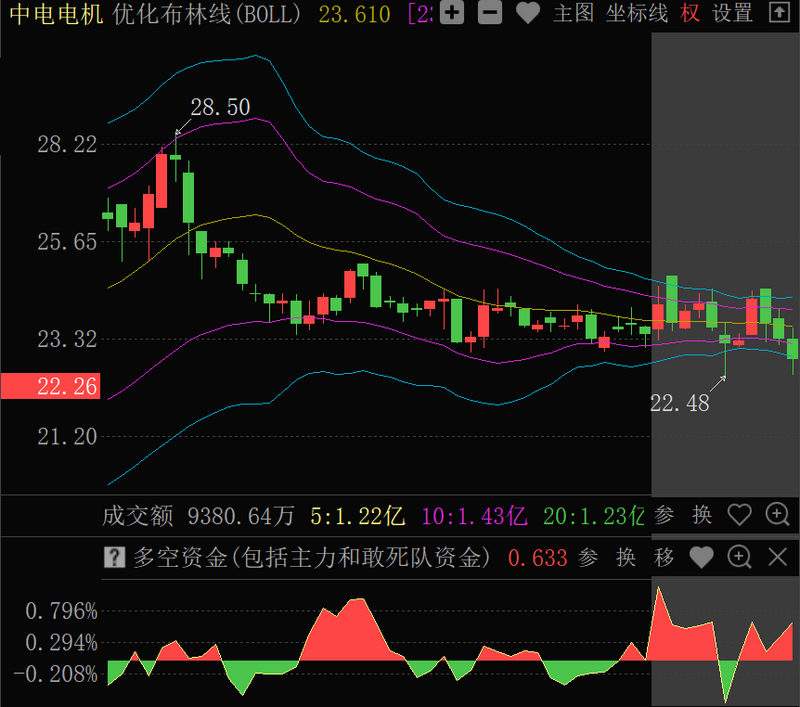Click the 21.20 price axis label
This screenshot has height=707, width=800.
click(67, 437)
